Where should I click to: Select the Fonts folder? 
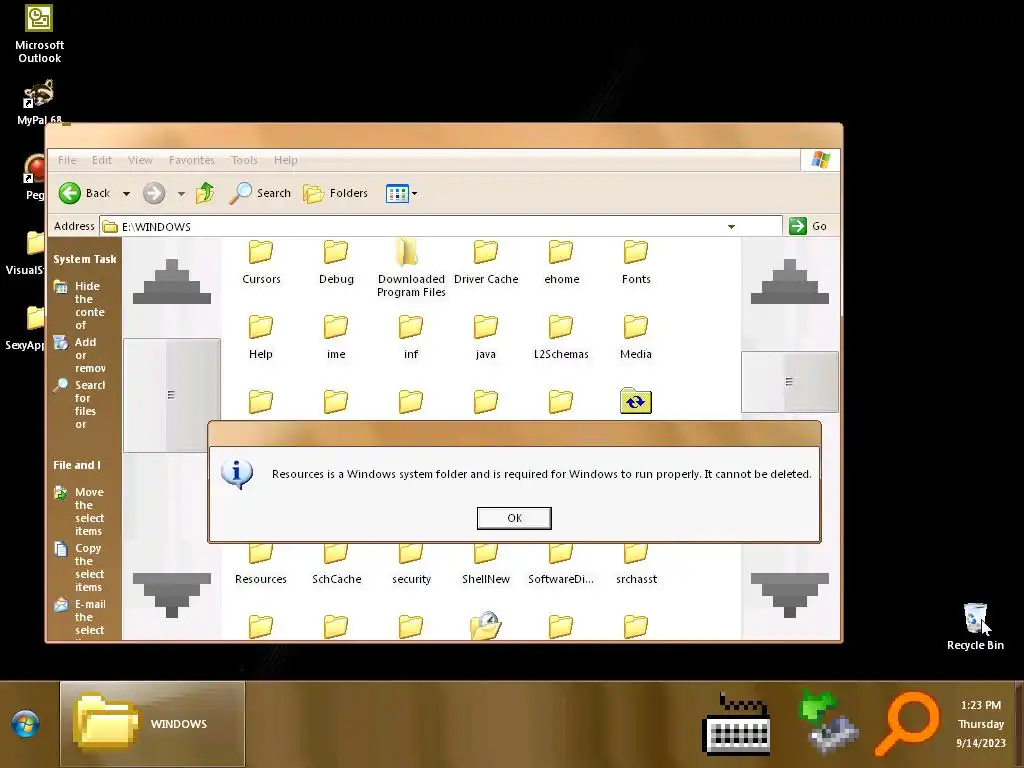(636, 263)
